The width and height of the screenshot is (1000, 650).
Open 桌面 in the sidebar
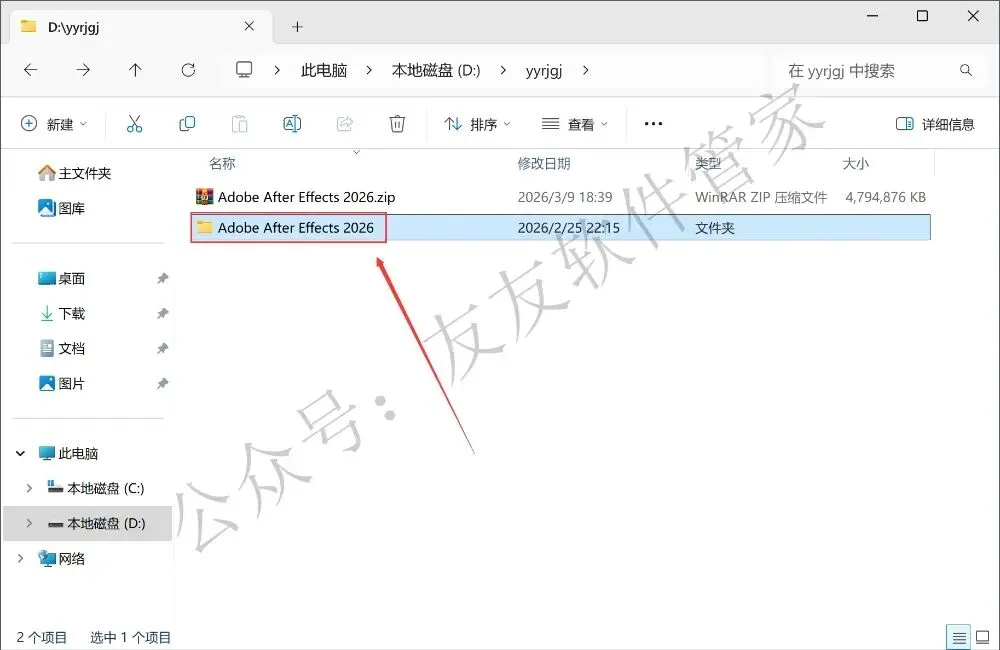click(x=62, y=278)
